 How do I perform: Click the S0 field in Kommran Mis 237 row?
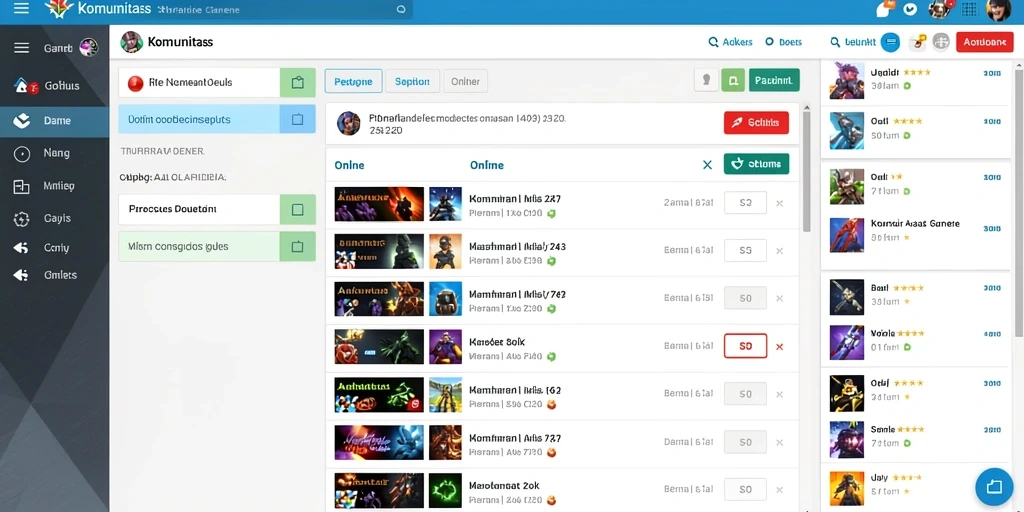[x=745, y=203]
